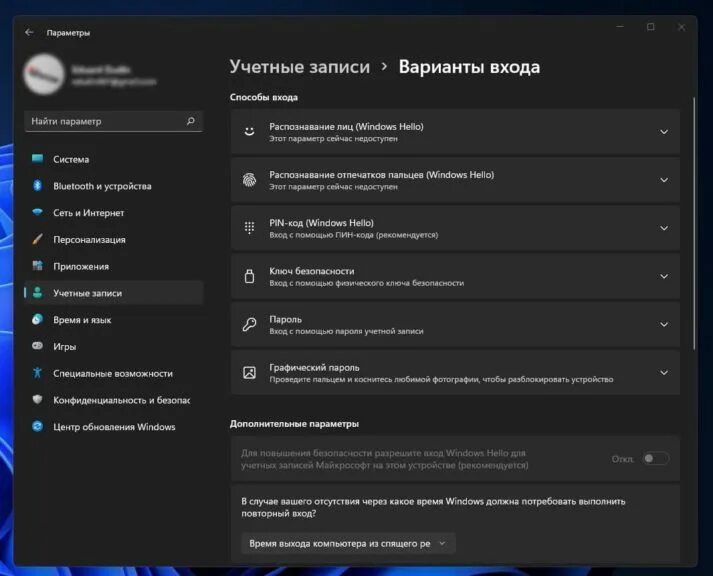Open Игры section
The height and width of the screenshot is (576, 713).
(x=114, y=346)
